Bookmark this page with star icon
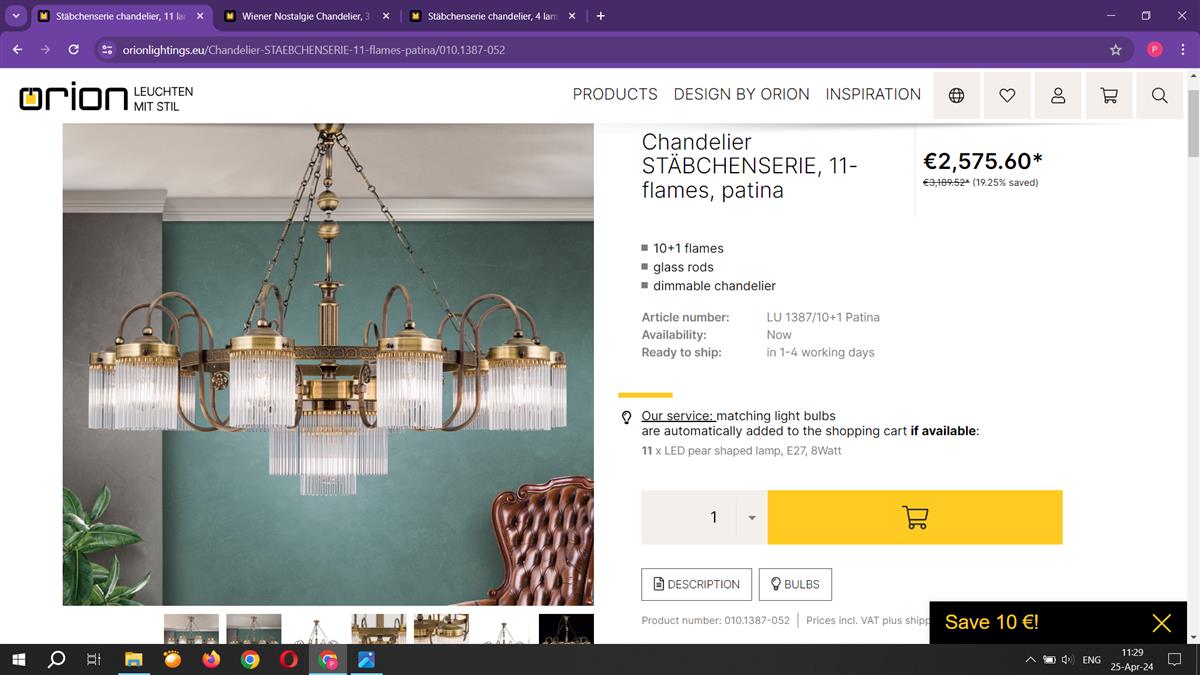 point(1116,49)
